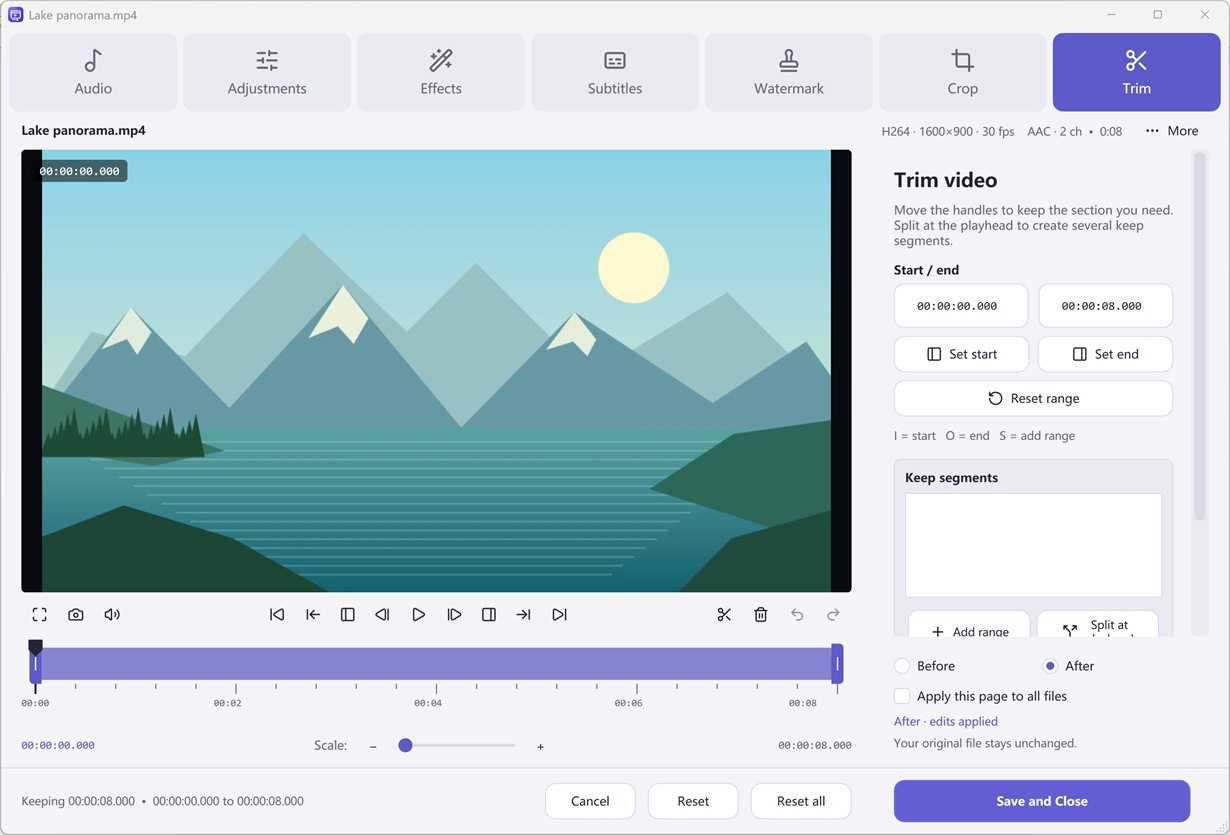
Task: Click the Reset button
Action: click(x=693, y=801)
